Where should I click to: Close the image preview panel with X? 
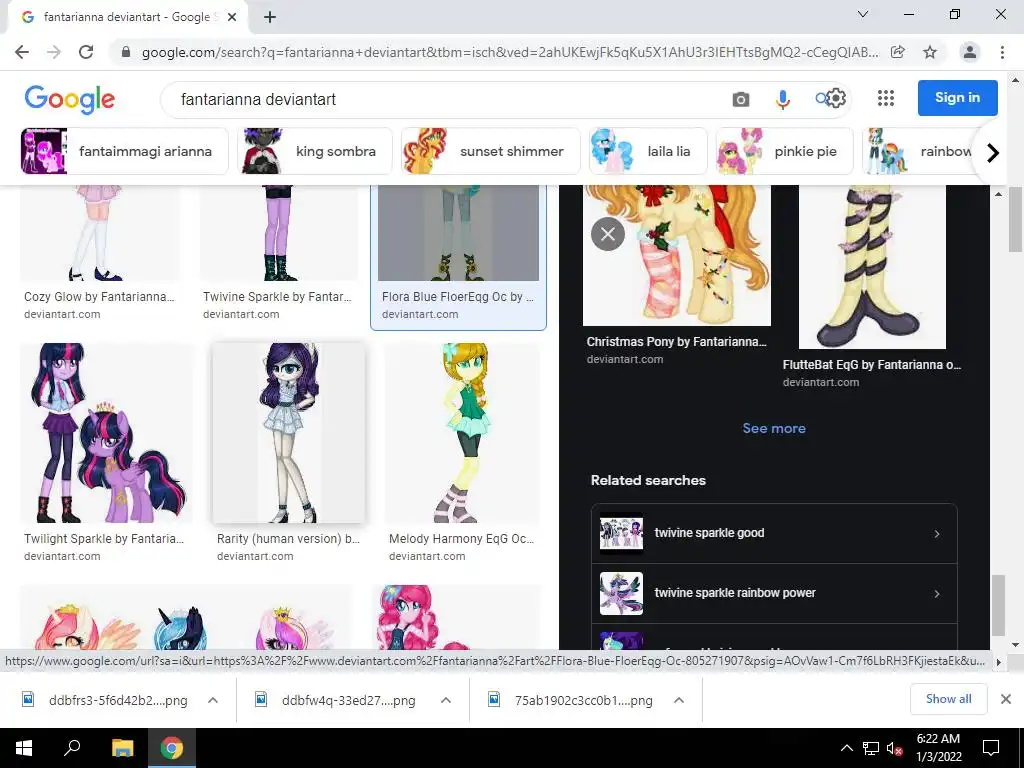(x=608, y=234)
